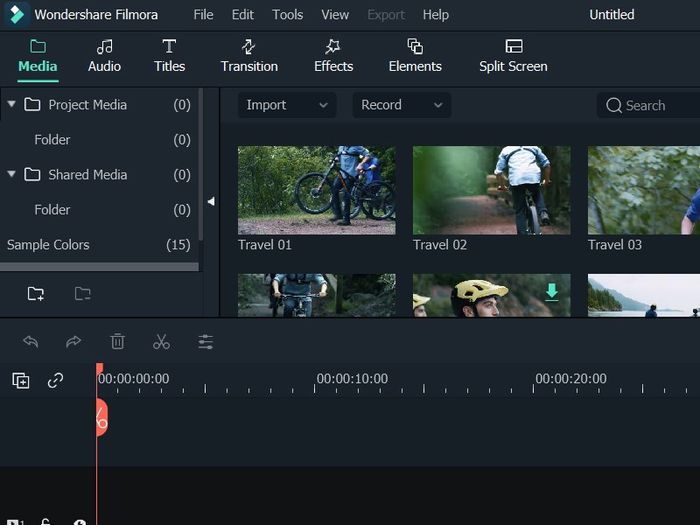Screen dimensions: 700x525
Task: Click the media library folder scrollbar
Action: (x=201, y=164)
